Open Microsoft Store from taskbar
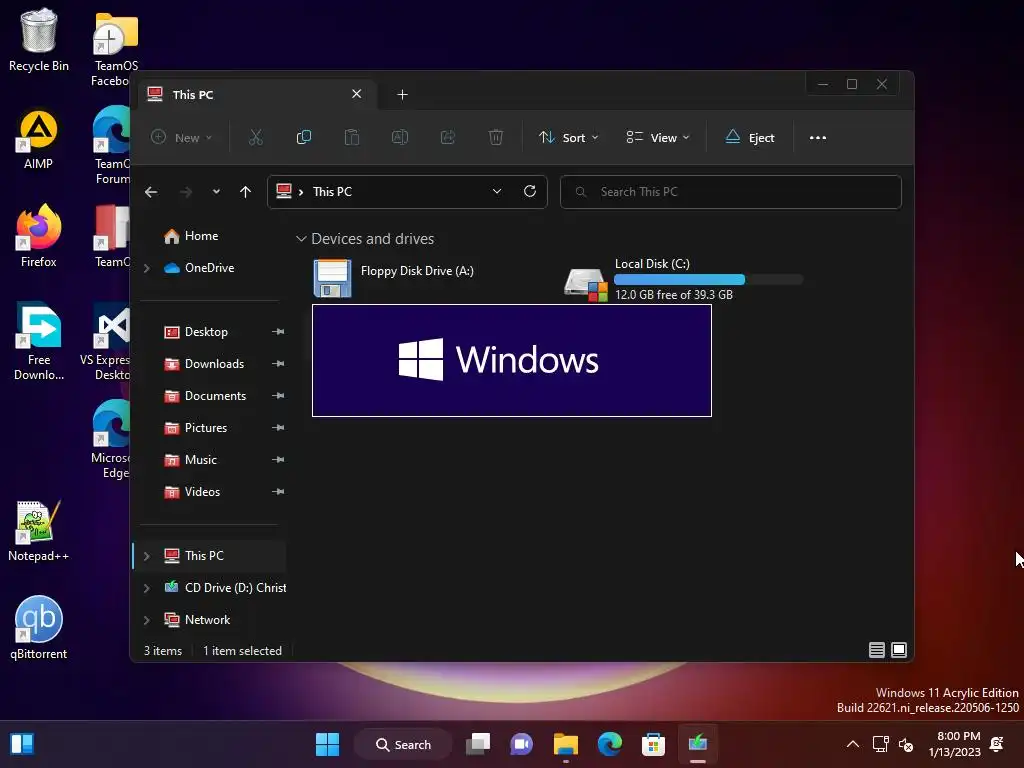Image resolution: width=1024 pixels, height=768 pixels. click(653, 744)
